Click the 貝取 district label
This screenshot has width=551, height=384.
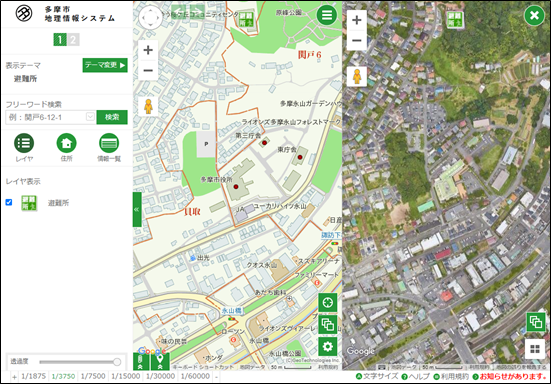point(192,211)
